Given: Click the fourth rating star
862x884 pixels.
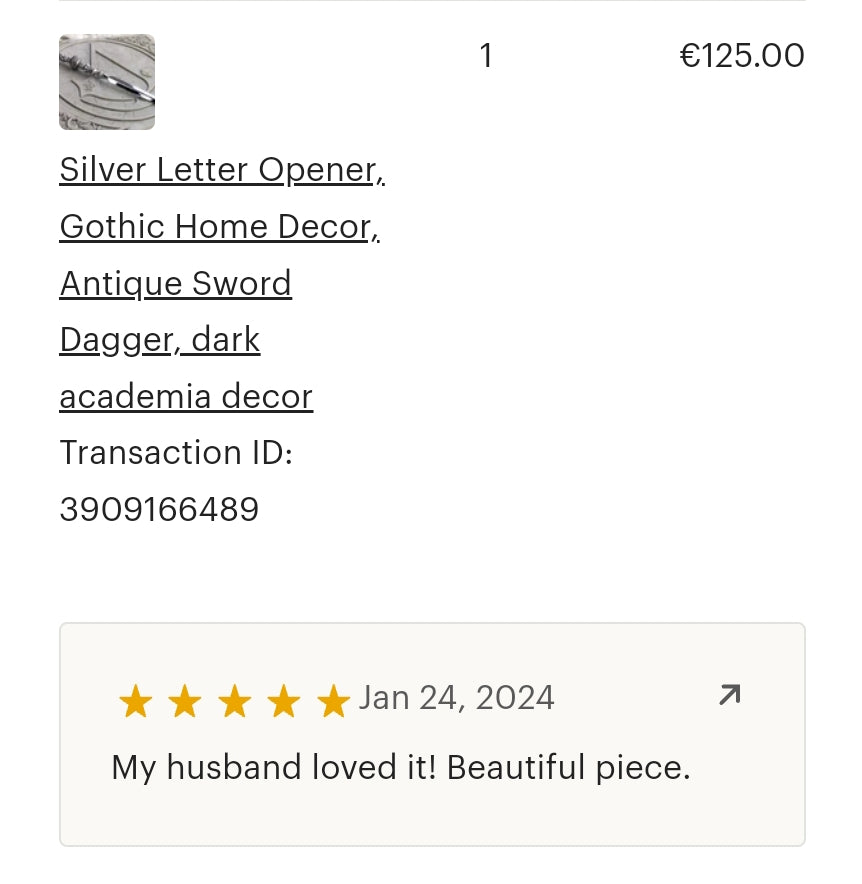Looking at the screenshot, I should (x=284, y=700).
